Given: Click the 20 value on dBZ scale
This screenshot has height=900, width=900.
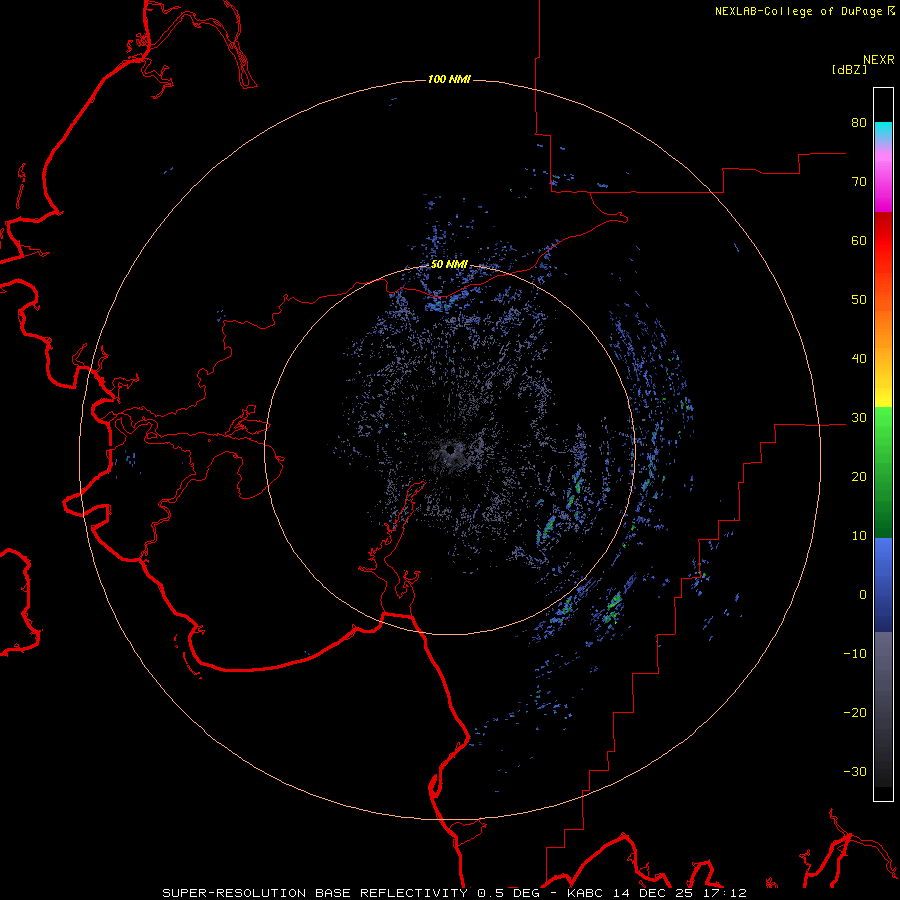Looking at the screenshot, I should click(x=859, y=477).
